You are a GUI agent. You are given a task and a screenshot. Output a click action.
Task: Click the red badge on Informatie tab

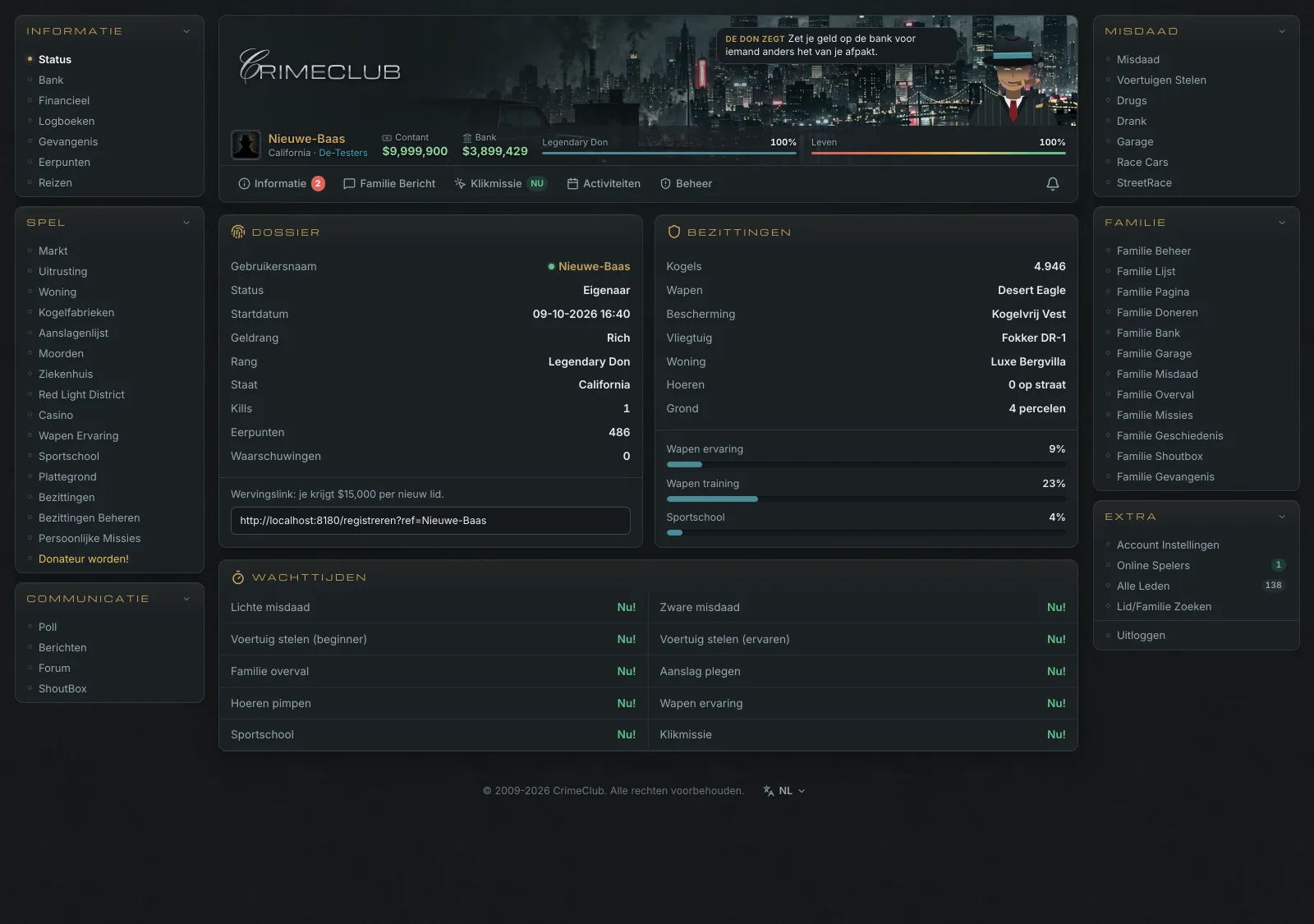[318, 184]
